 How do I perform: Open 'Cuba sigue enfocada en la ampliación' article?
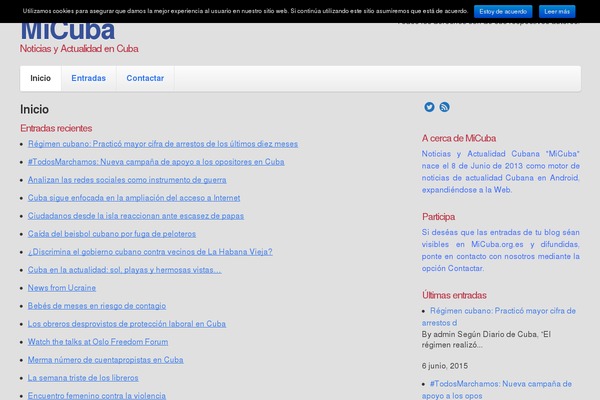[x=134, y=198]
